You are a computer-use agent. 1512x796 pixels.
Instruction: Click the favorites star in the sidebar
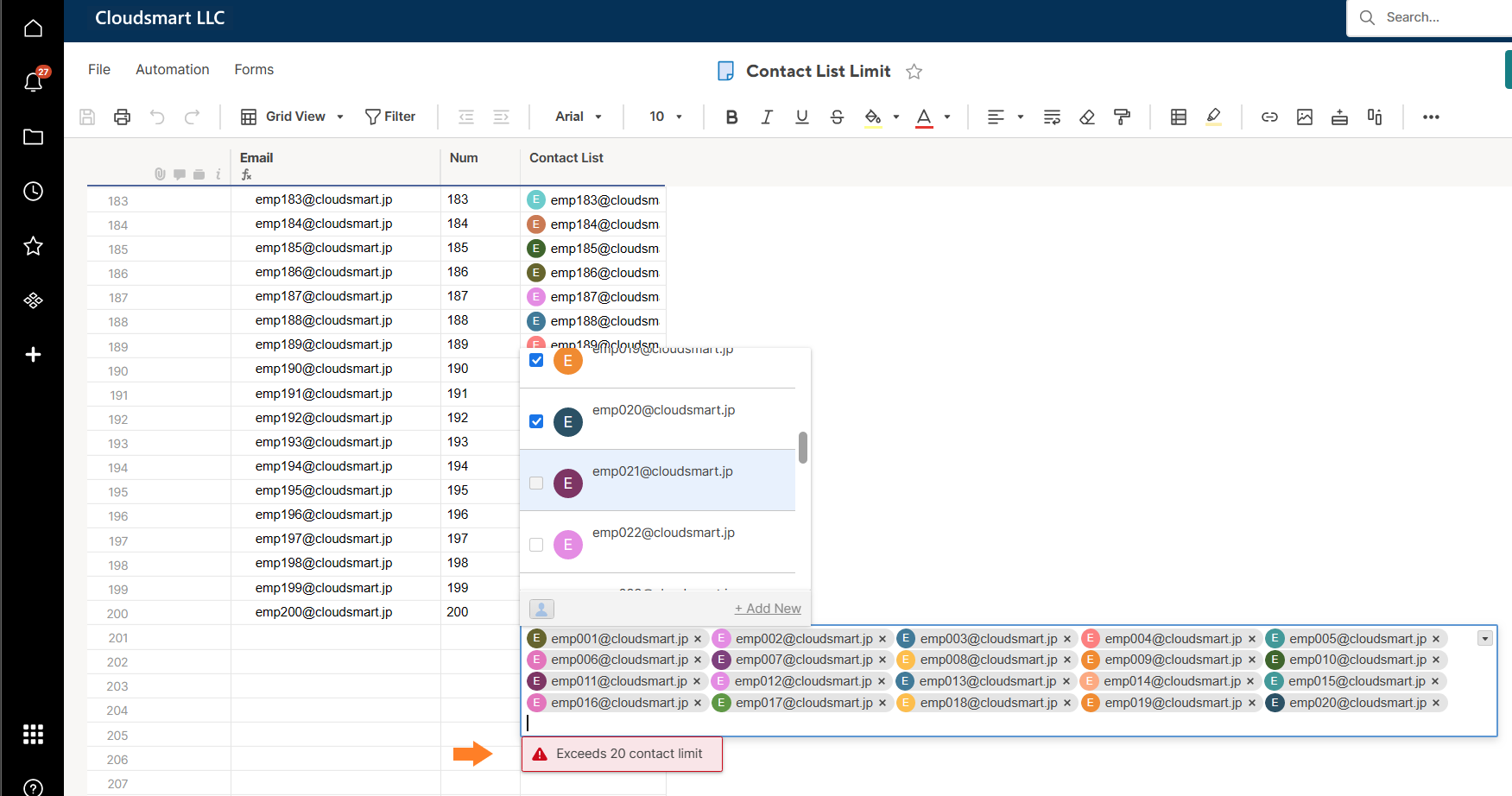point(33,246)
